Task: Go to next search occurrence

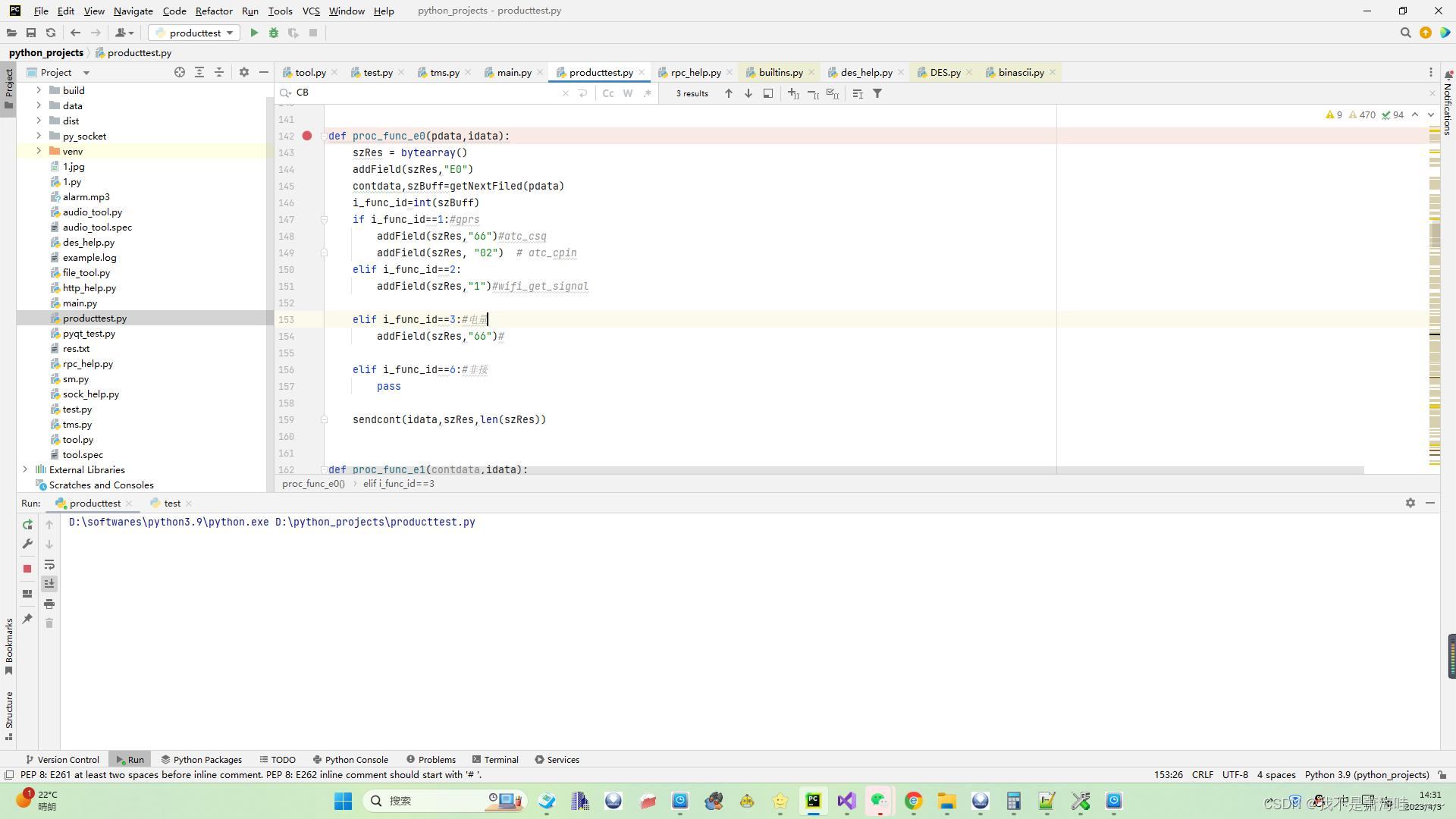Action: click(x=748, y=93)
